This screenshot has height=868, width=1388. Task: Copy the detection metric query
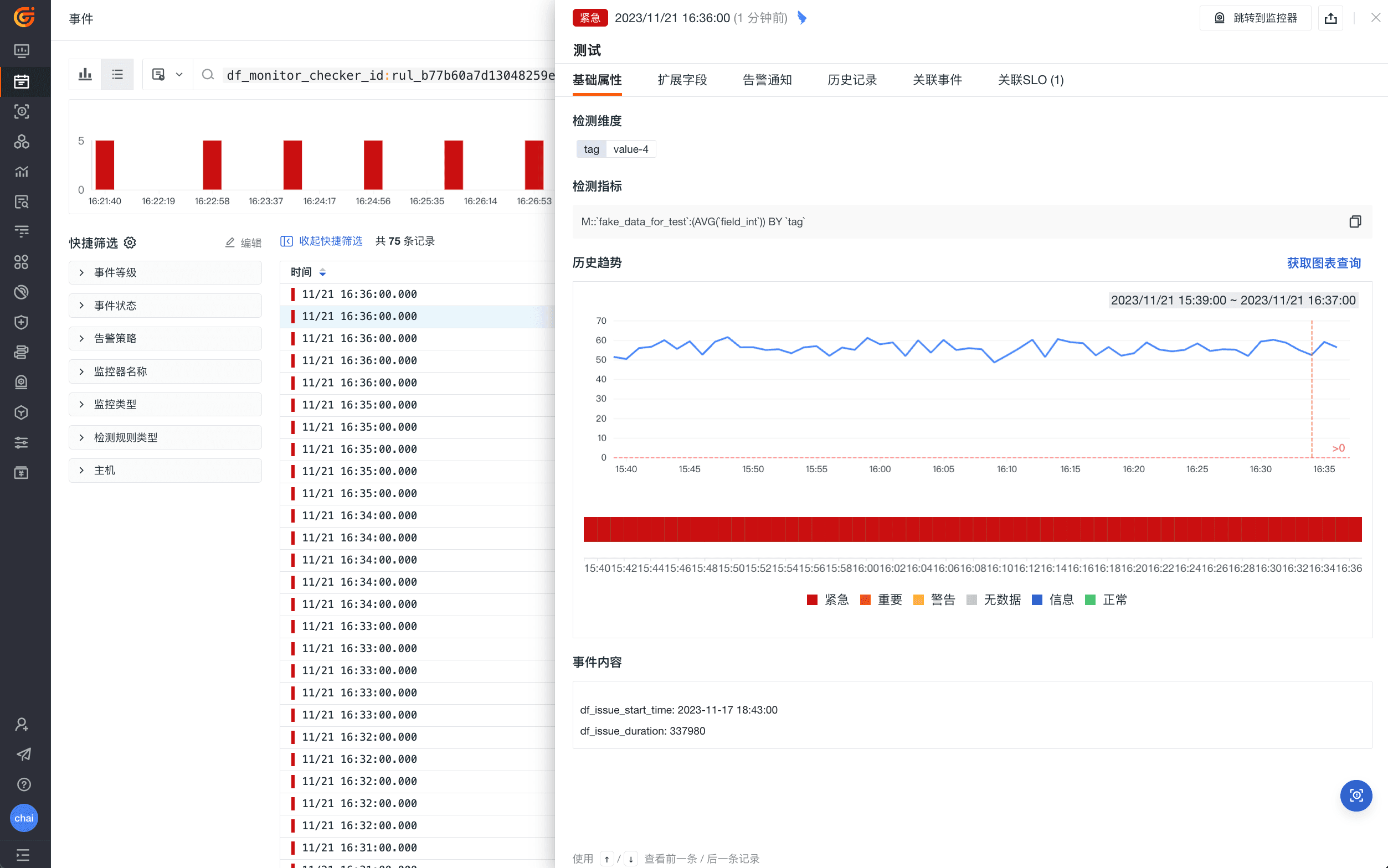tap(1355, 221)
